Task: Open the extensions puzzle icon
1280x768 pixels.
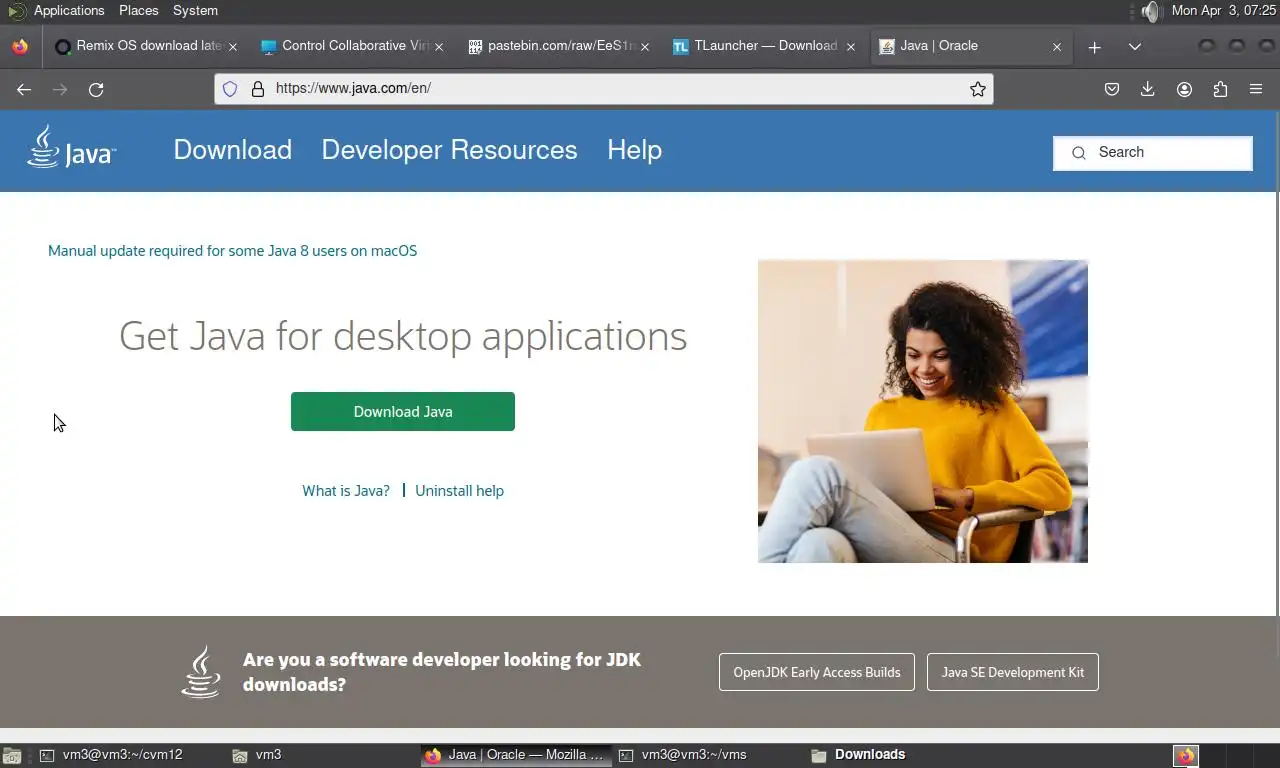Action: point(1220,89)
